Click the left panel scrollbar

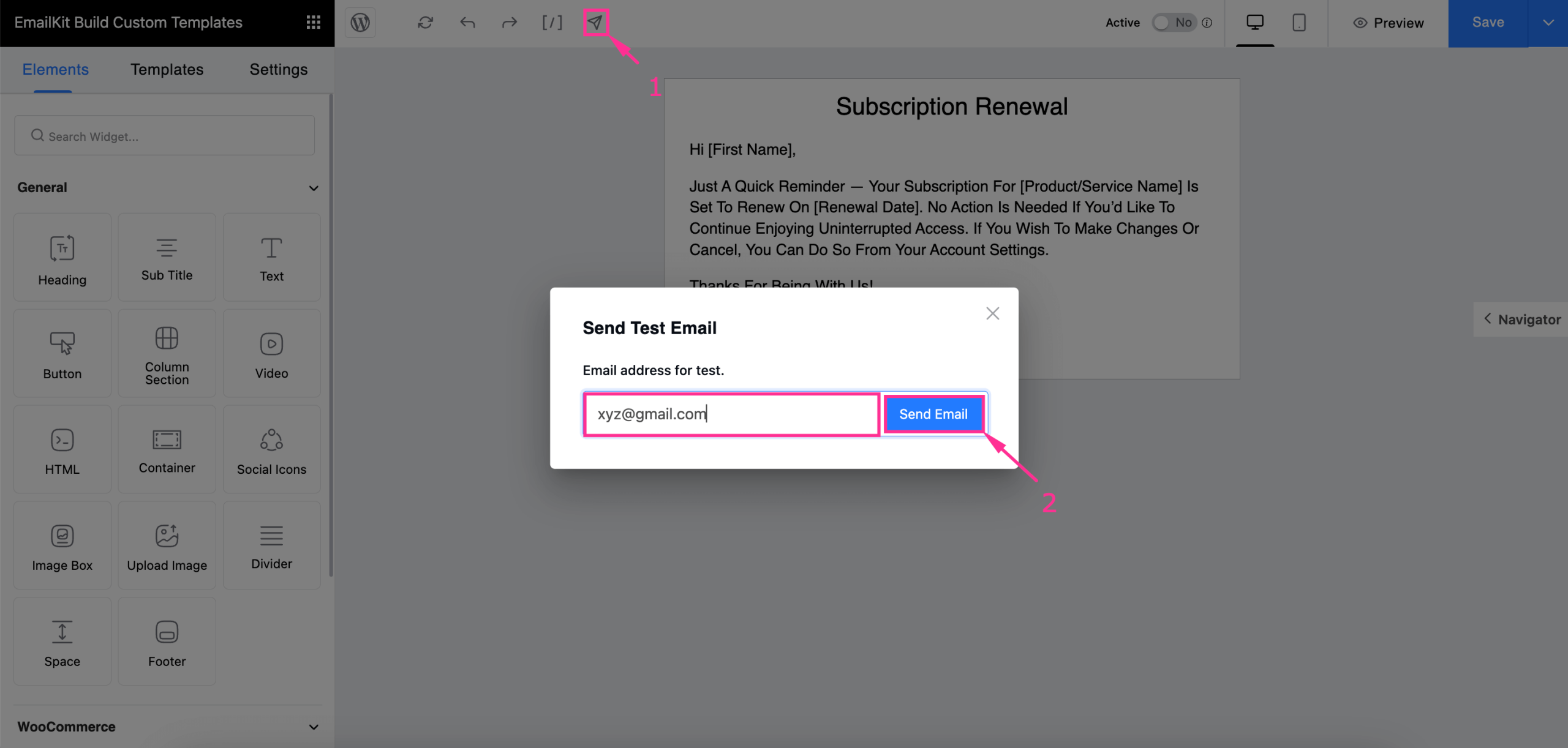(x=331, y=335)
